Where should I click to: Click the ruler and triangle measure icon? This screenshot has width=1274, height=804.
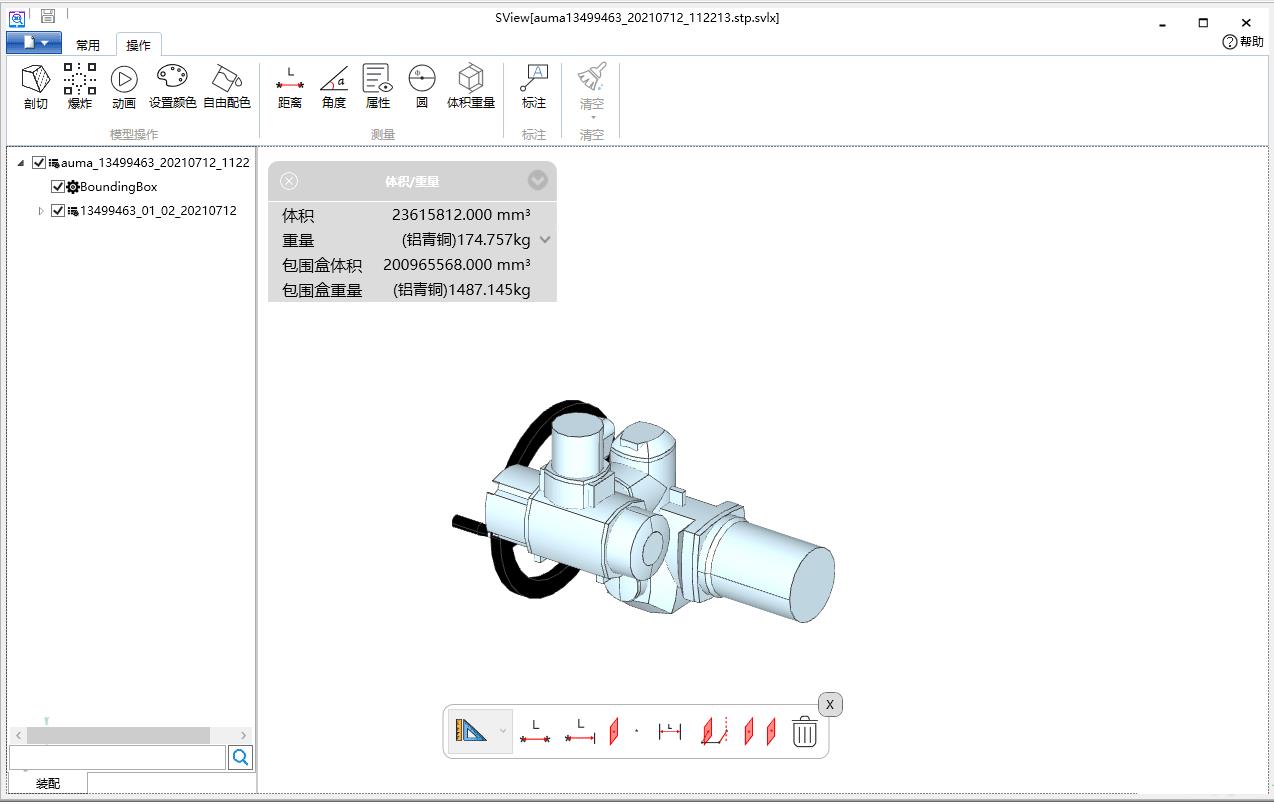471,732
